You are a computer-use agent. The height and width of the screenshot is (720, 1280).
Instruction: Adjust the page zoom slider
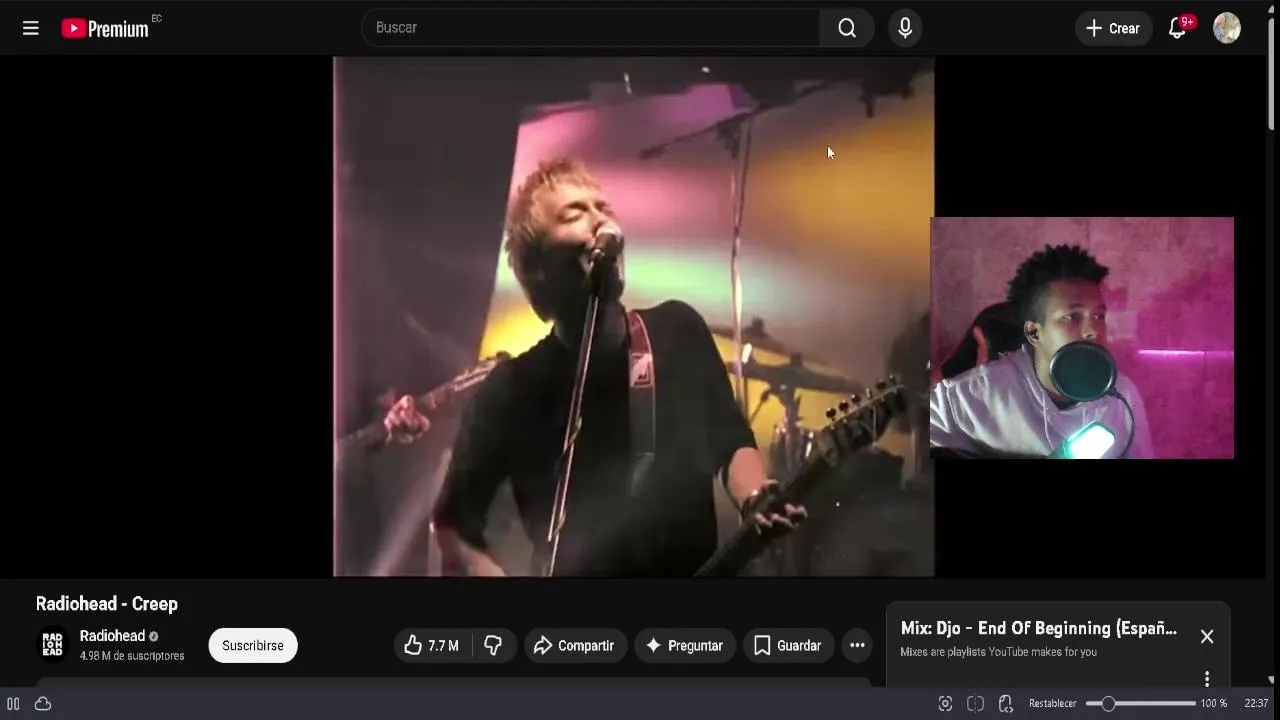[x=1141, y=704]
